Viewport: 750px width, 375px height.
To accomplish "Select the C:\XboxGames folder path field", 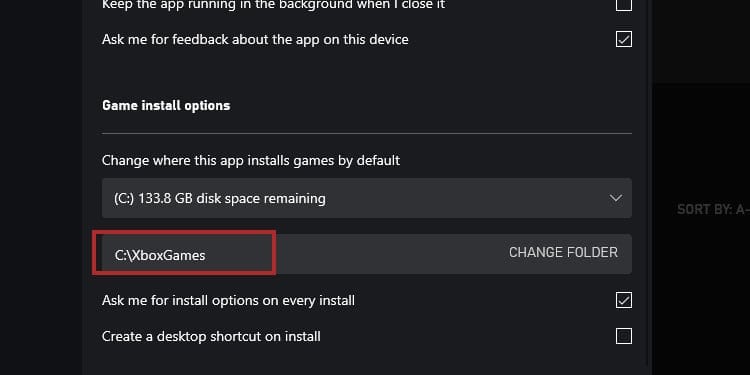I will 184,254.
